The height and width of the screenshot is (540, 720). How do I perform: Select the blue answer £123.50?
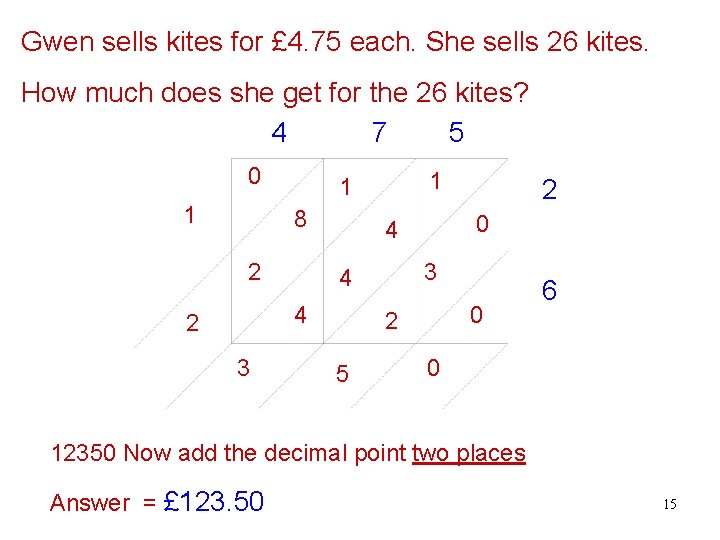coord(213,500)
